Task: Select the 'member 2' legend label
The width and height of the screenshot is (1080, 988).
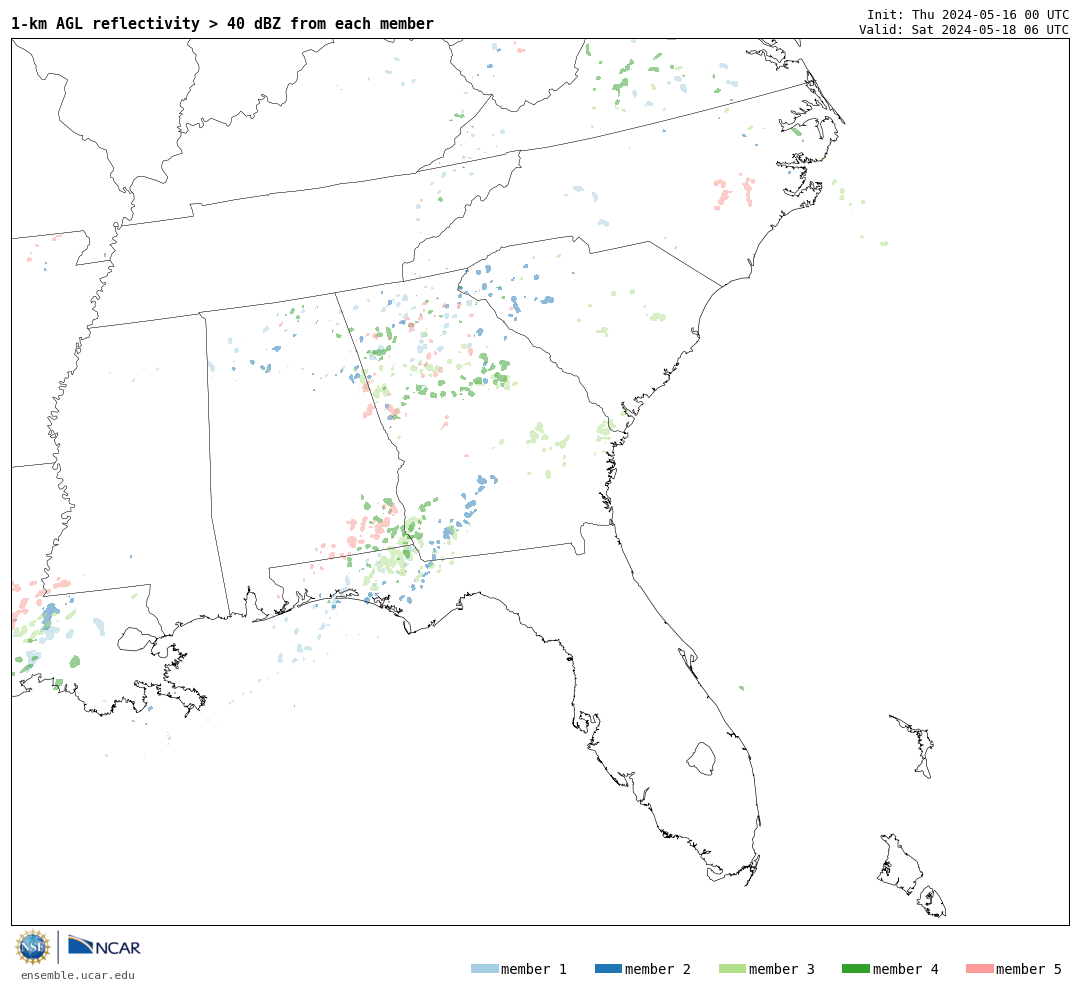Action: click(x=658, y=969)
